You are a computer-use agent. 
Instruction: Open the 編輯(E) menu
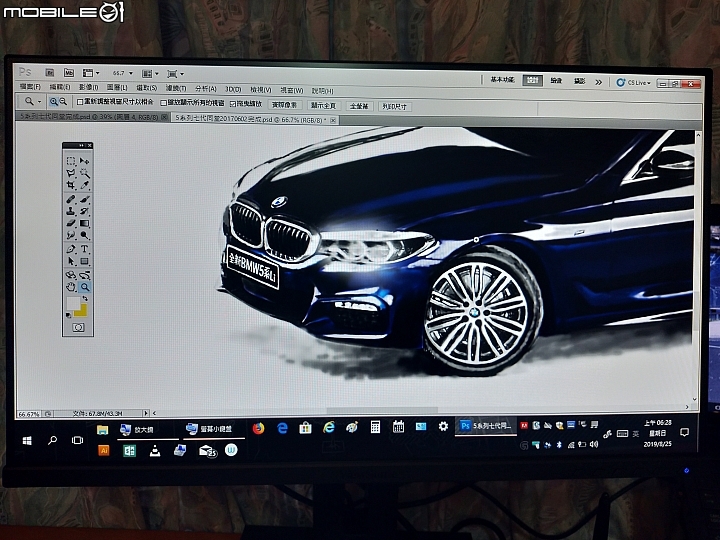pyautogui.click(x=60, y=87)
